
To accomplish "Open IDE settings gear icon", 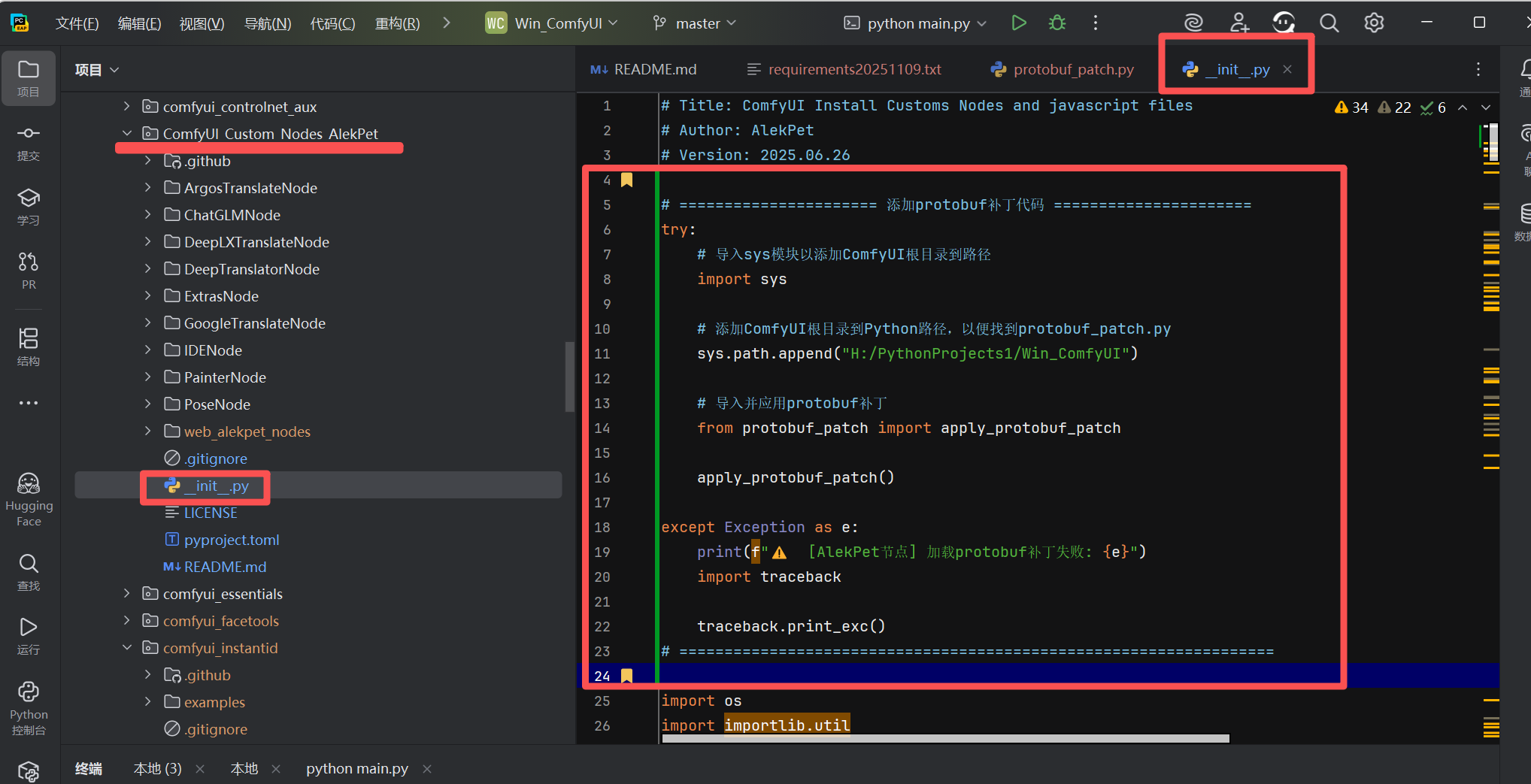I will 1374,23.
